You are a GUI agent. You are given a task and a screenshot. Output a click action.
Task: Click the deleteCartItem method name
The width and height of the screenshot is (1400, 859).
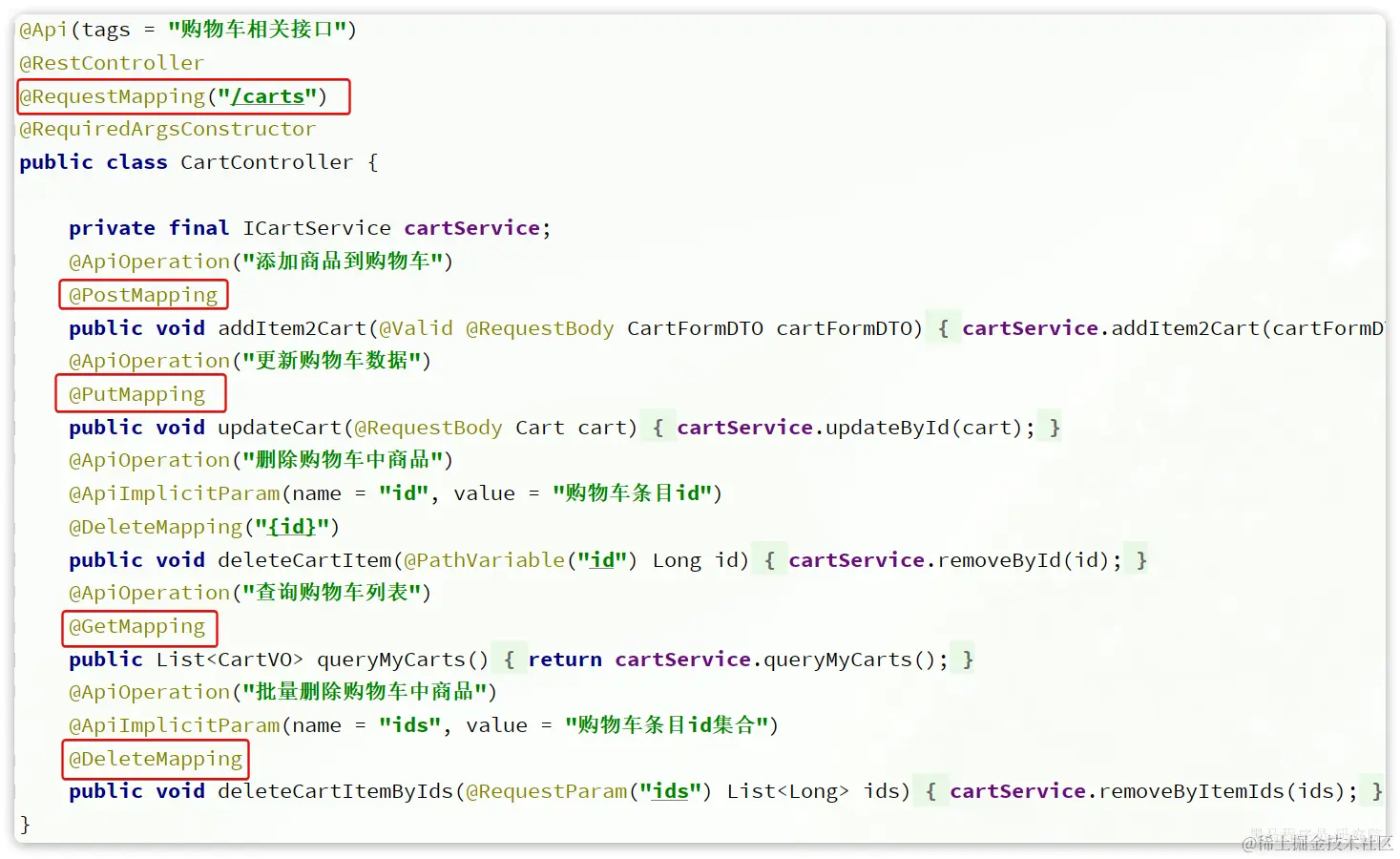304,560
